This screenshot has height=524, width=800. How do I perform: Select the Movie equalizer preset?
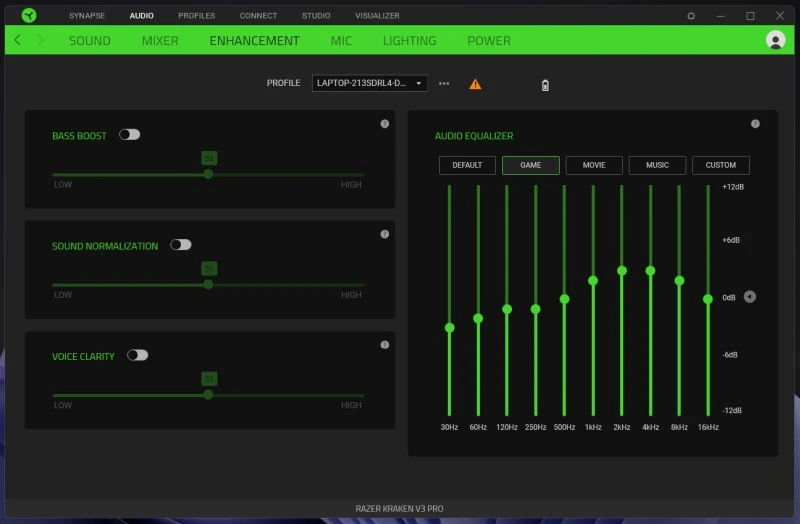(x=594, y=165)
